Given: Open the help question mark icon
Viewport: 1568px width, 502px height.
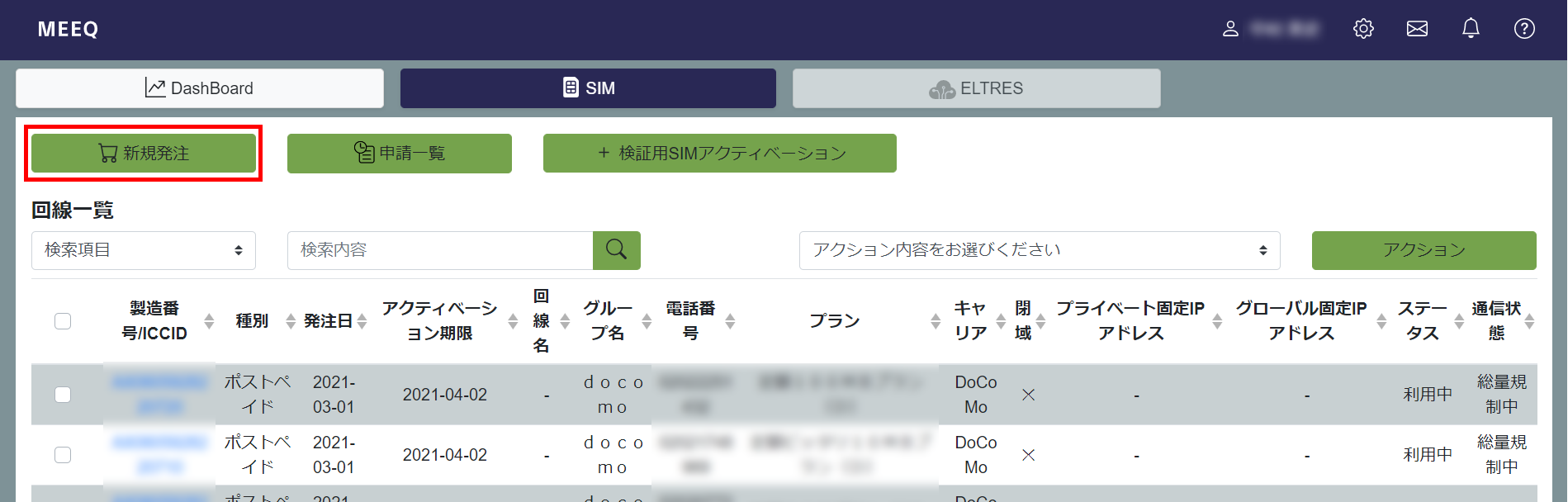Looking at the screenshot, I should tap(1524, 29).
